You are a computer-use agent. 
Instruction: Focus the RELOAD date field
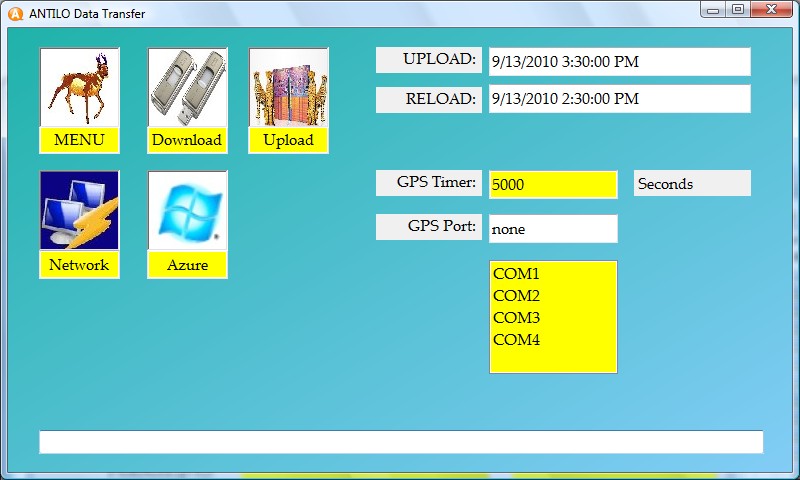coord(618,99)
